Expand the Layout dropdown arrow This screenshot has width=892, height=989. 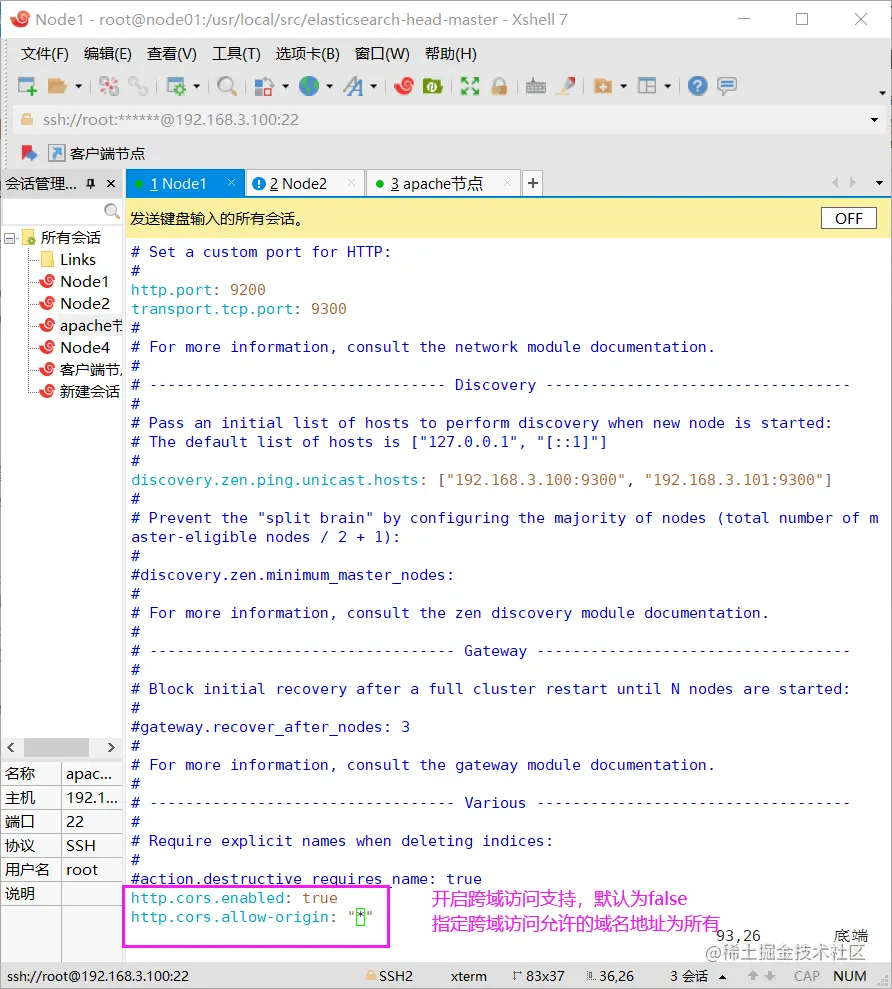(667, 86)
